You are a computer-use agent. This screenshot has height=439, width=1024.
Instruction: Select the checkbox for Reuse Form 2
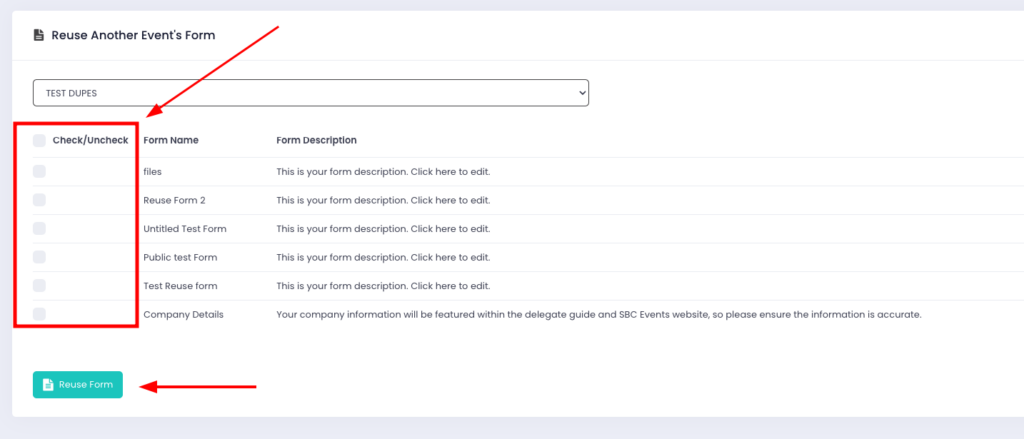point(39,200)
